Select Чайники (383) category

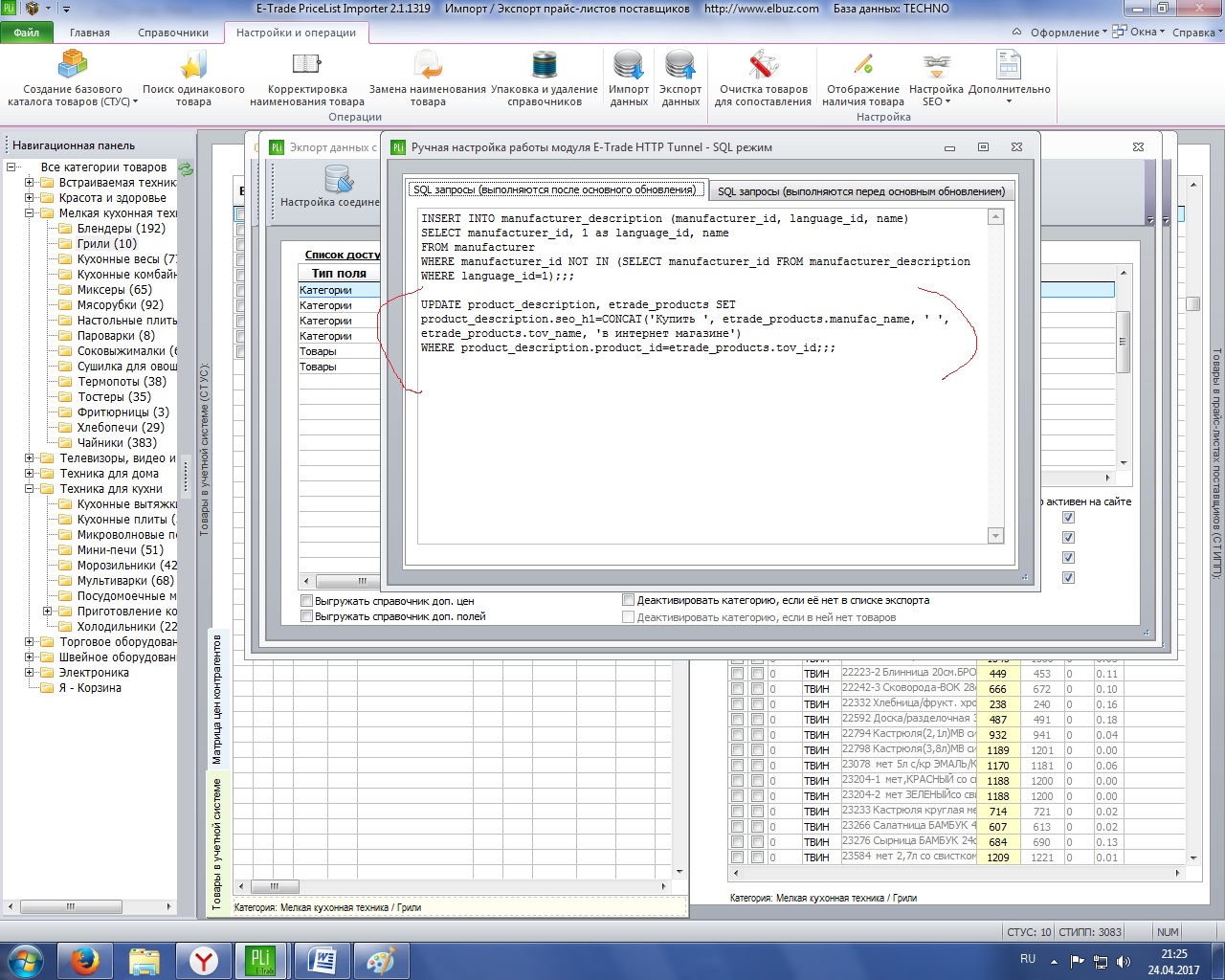click(117, 443)
